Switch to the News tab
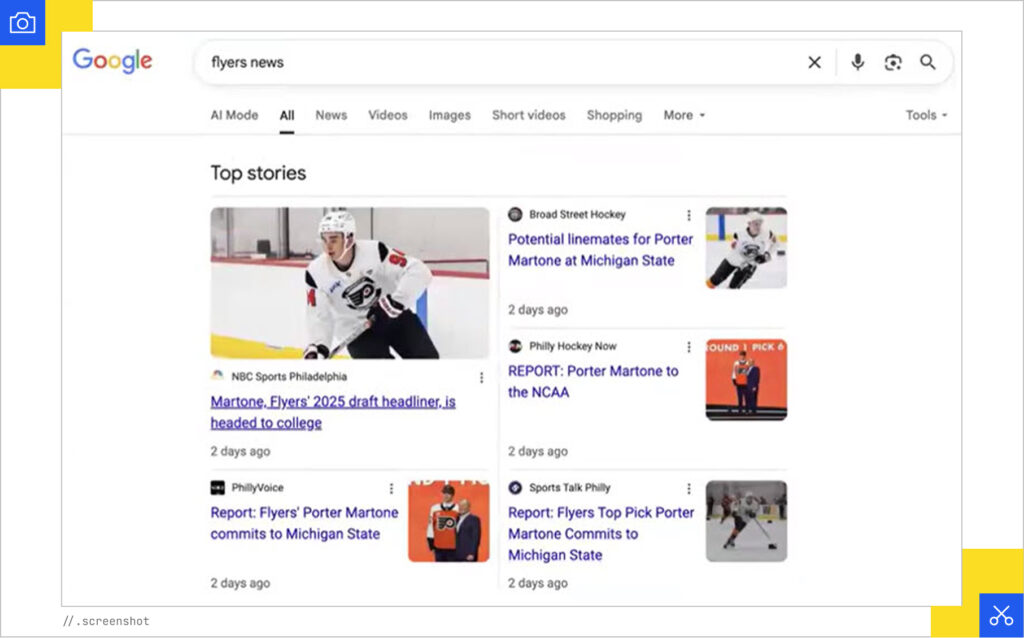The height and width of the screenshot is (638, 1024). pos(331,115)
